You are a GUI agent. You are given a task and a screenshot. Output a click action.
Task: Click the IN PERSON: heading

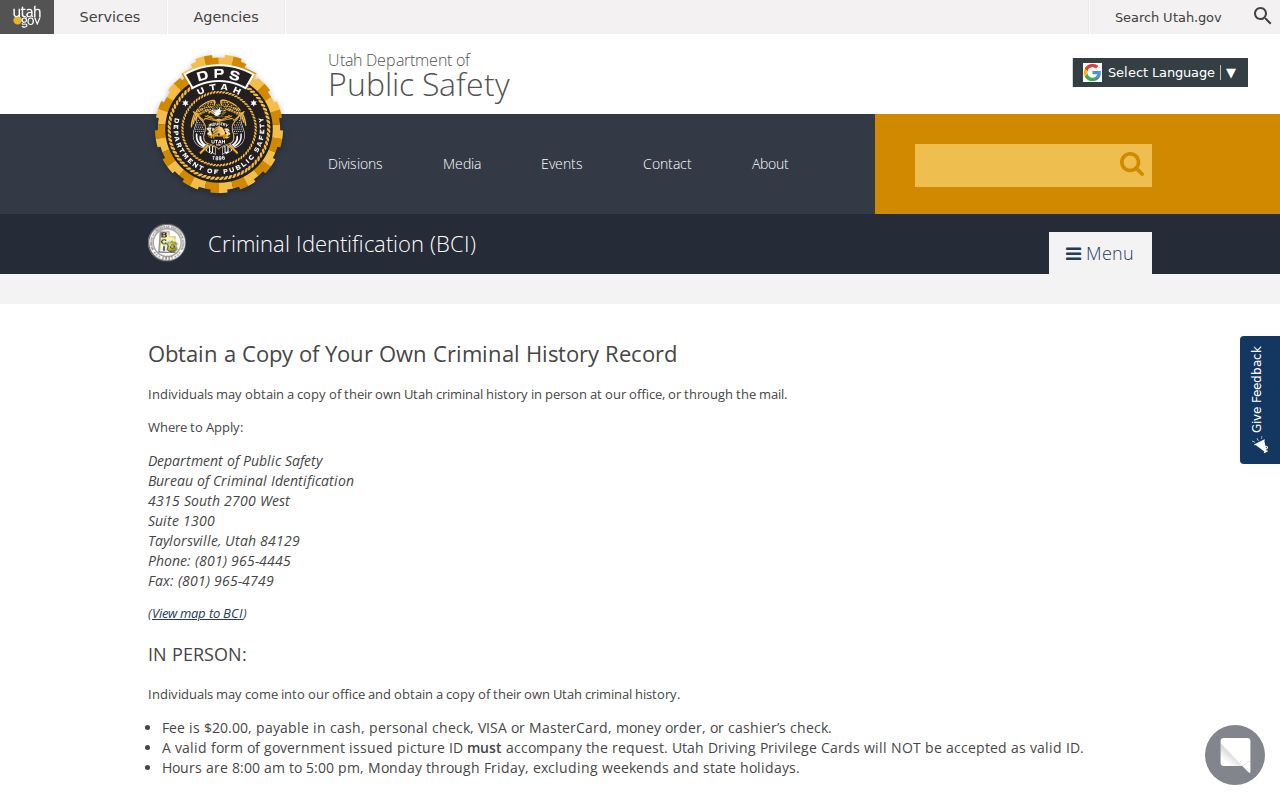[197, 655]
